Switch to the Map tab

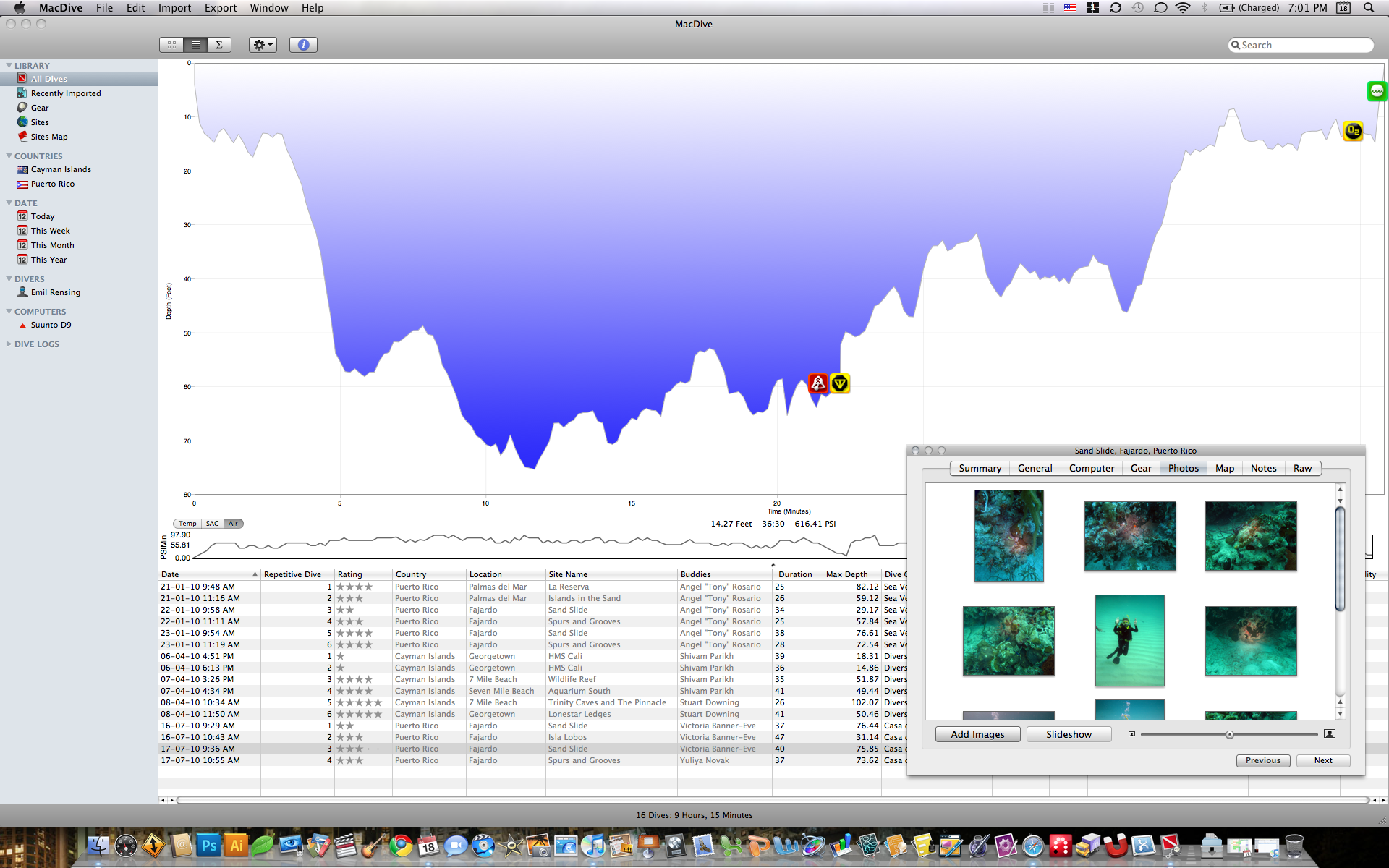[x=1224, y=468]
